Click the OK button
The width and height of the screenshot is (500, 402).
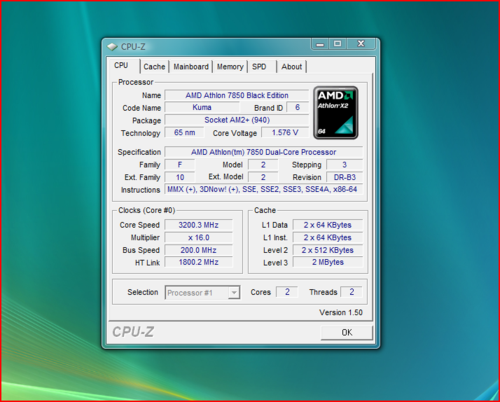click(347, 332)
